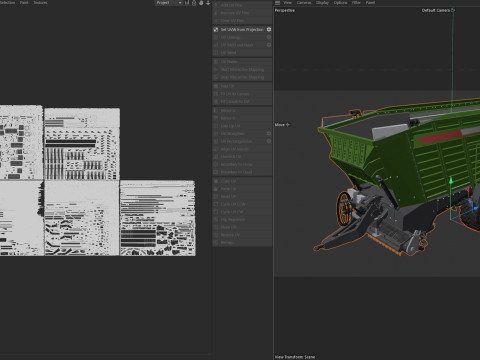This screenshot has height=360, width=480.
Task: Open the Selection menu in UV editor
Action: coord(7,3)
